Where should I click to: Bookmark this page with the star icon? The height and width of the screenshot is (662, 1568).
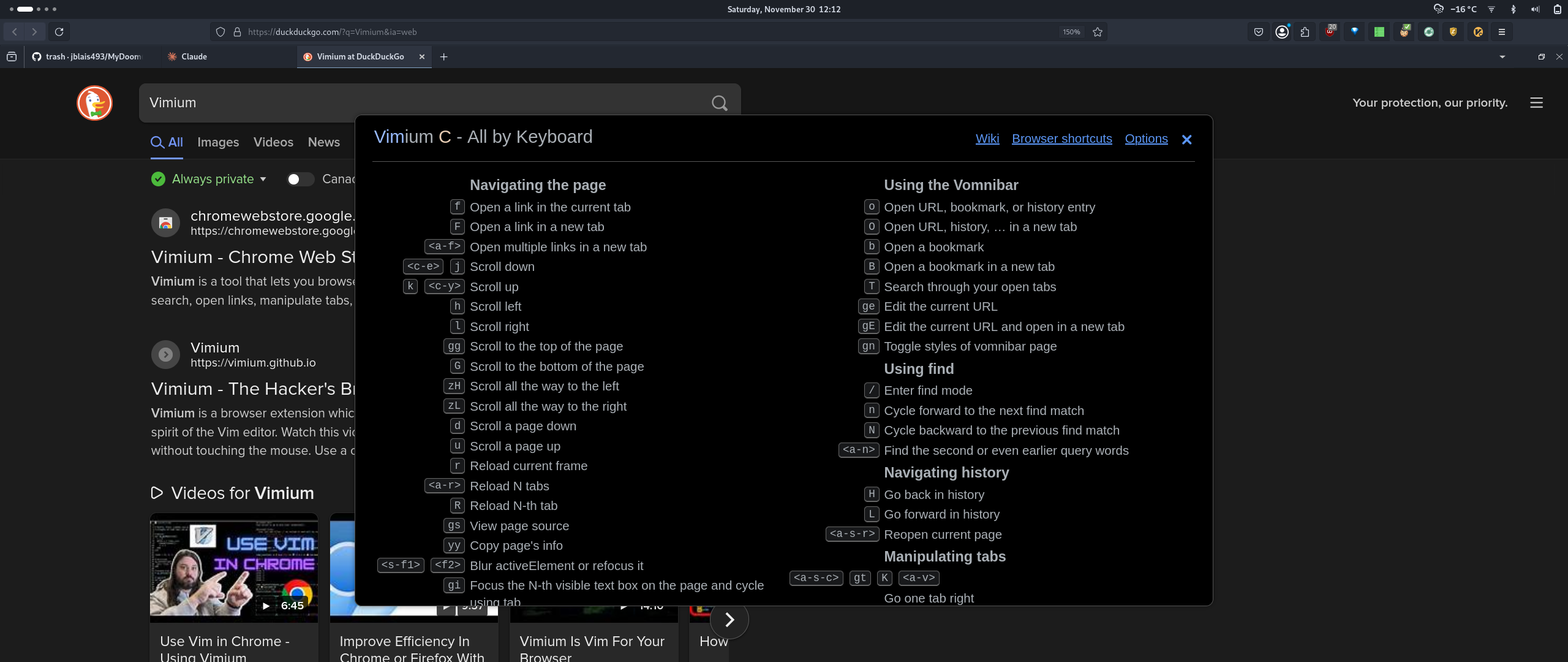pyautogui.click(x=1098, y=32)
